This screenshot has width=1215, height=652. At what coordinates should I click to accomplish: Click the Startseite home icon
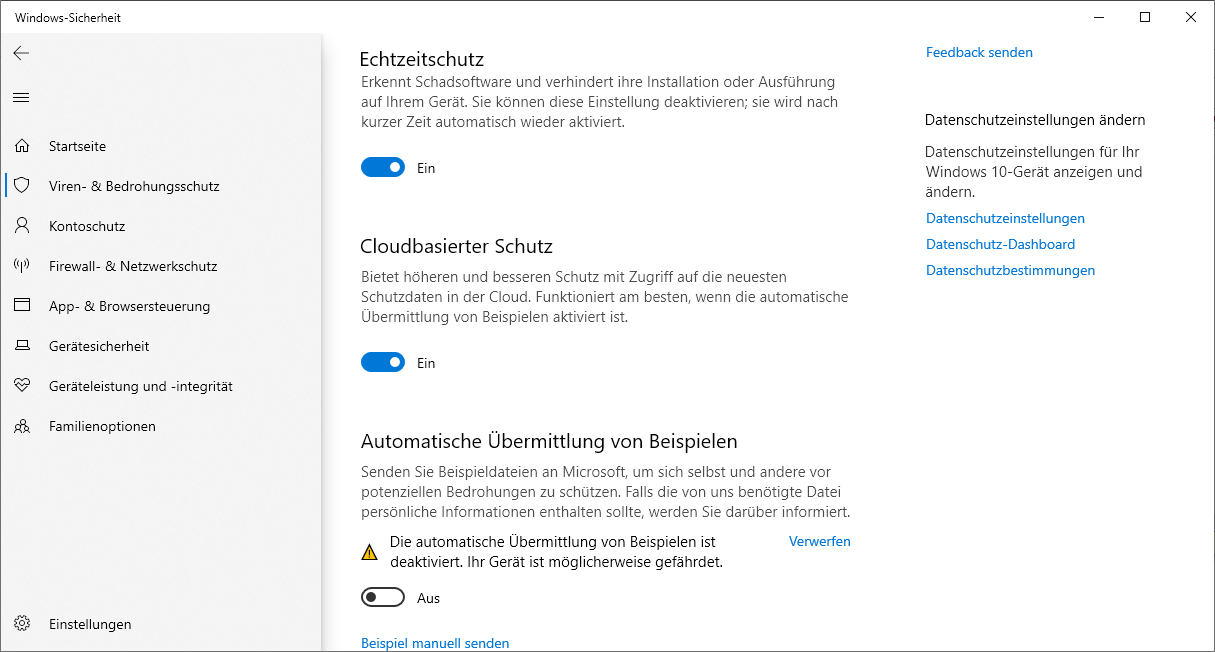coord(22,146)
